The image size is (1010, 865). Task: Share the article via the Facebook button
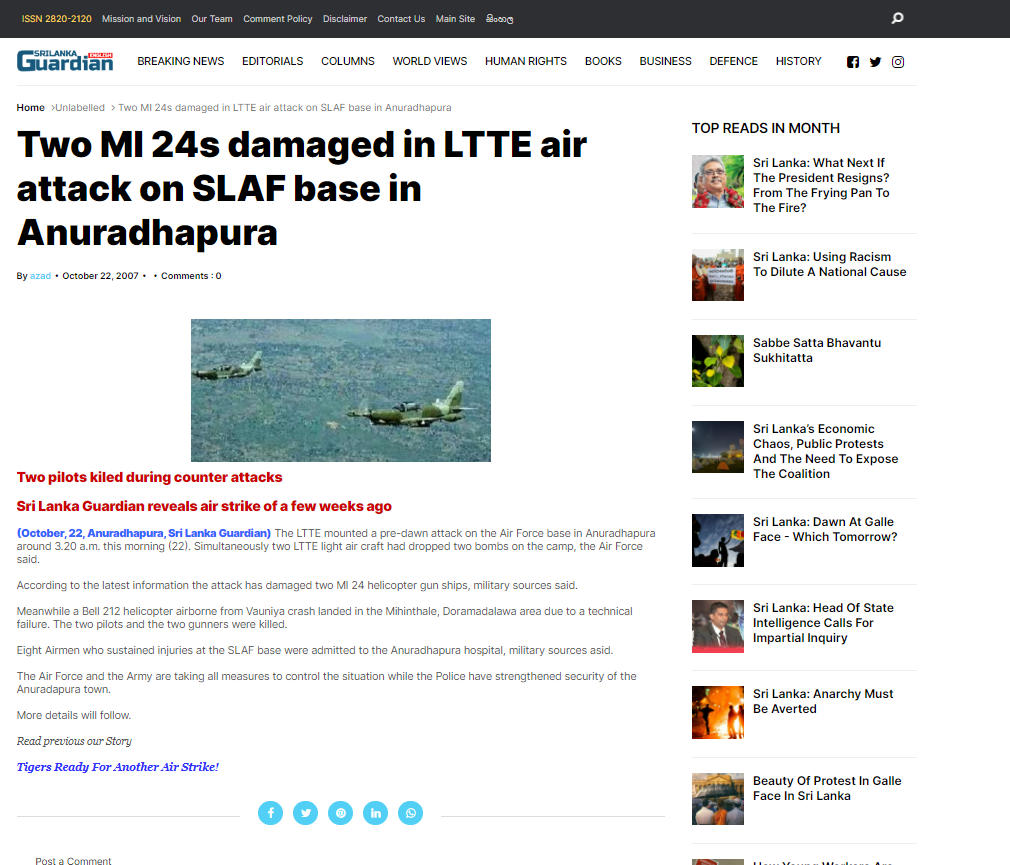[270, 813]
